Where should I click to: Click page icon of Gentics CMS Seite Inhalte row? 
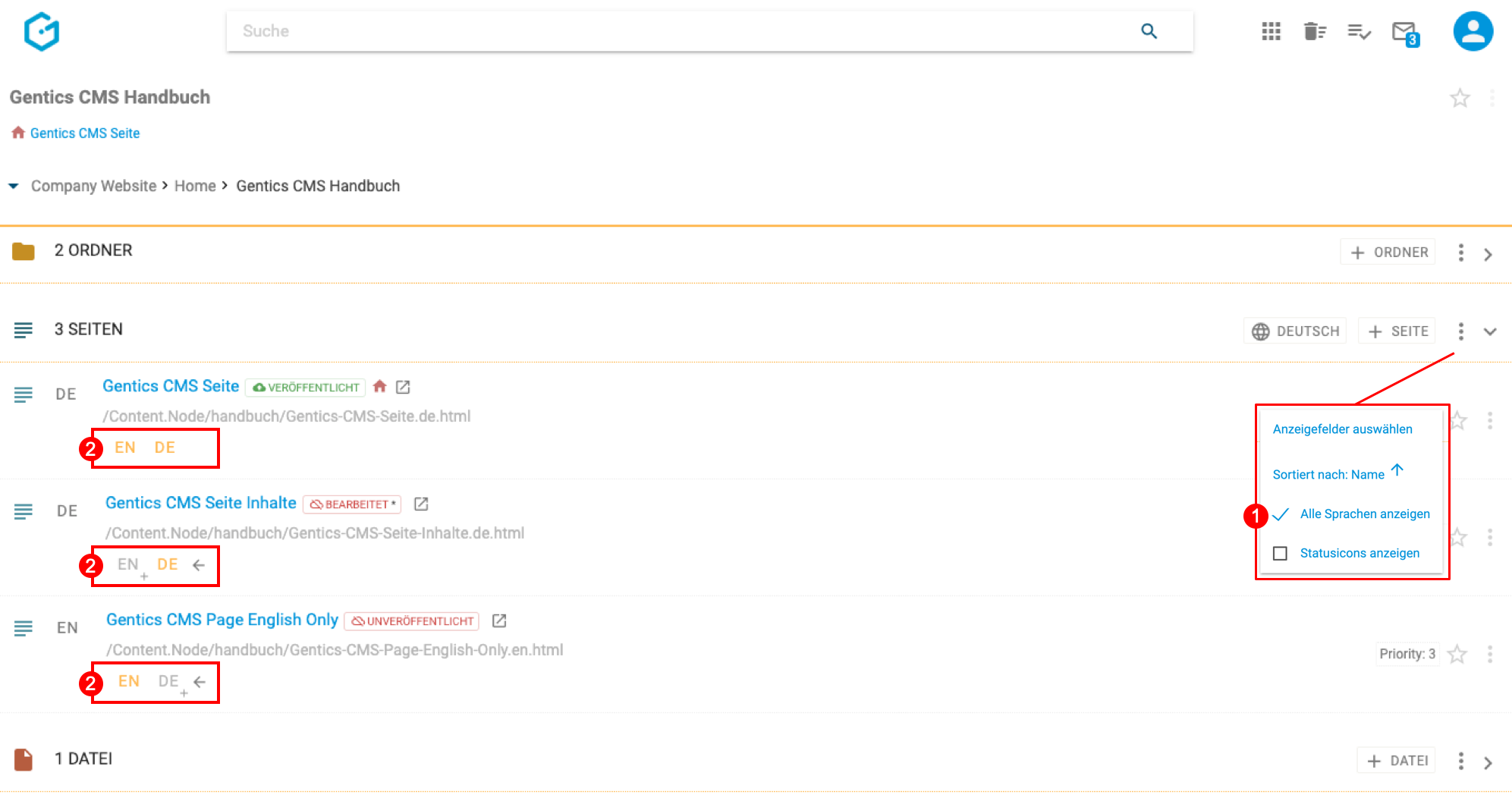(x=24, y=511)
